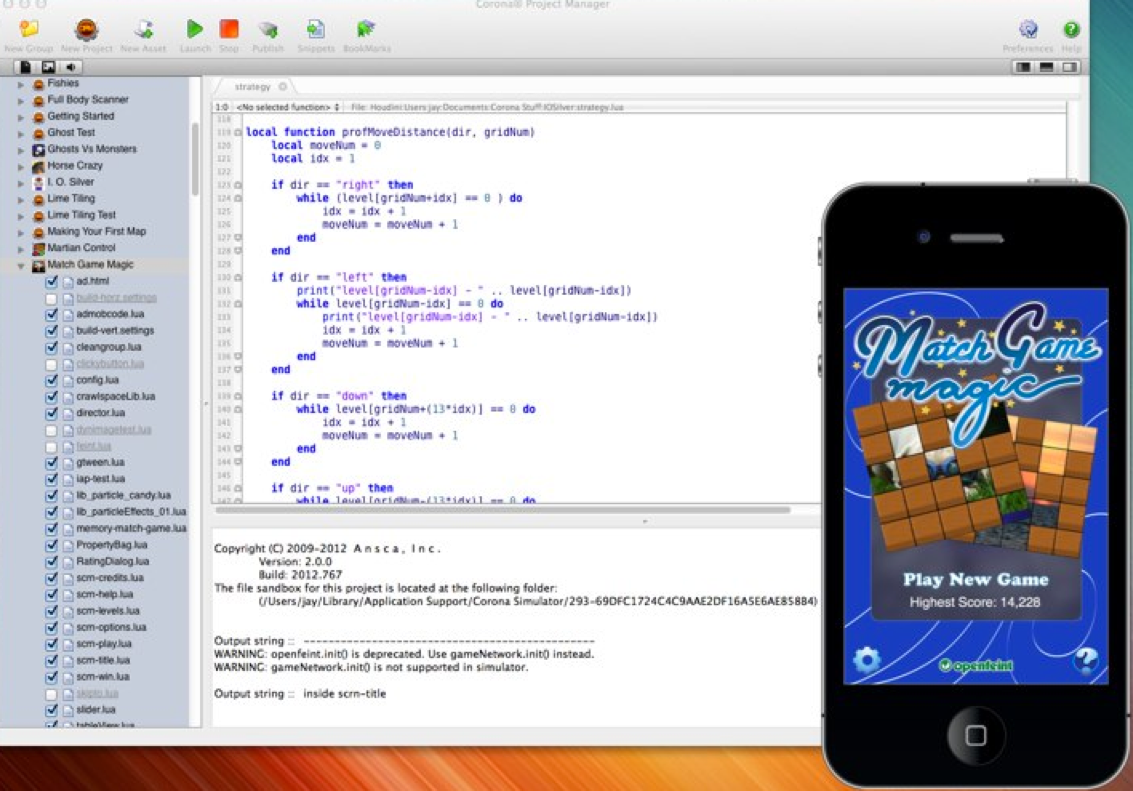Uncheck the ad.html file checkbox

[51, 282]
